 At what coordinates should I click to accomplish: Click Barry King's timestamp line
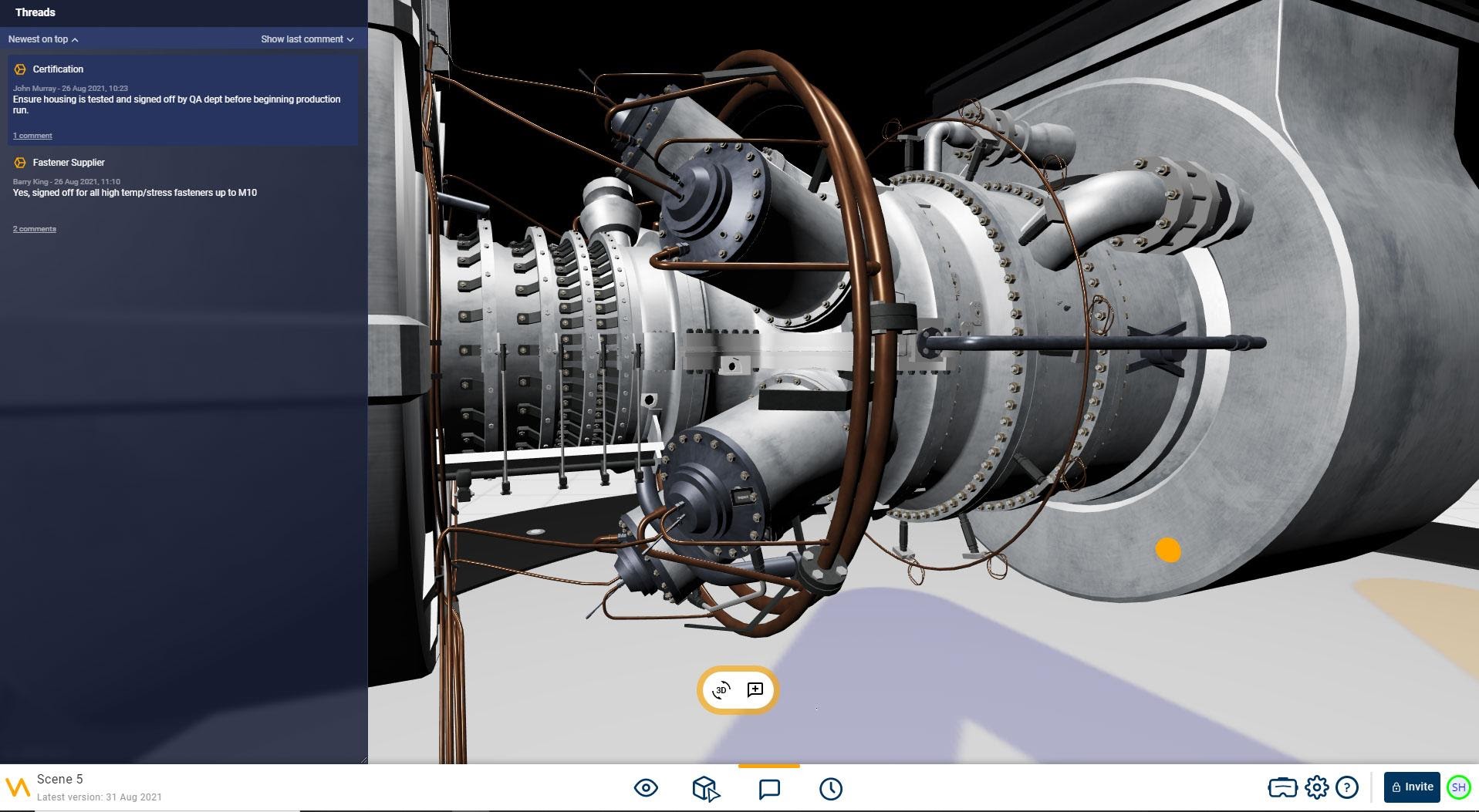(66, 182)
